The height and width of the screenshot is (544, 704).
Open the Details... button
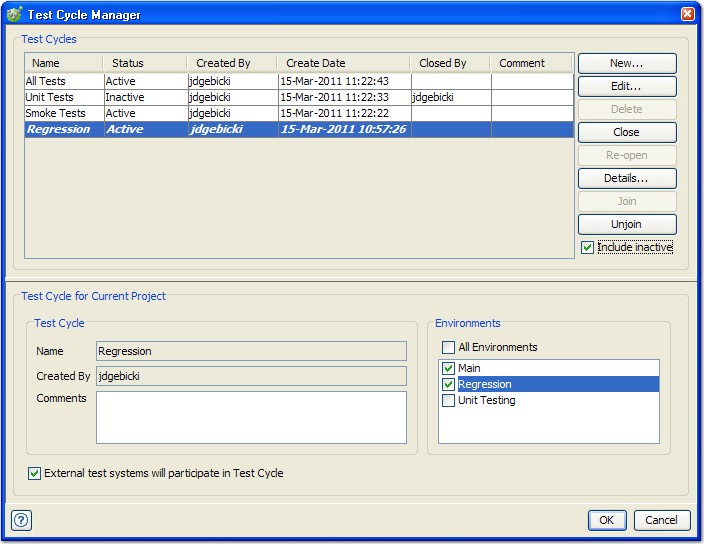click(x=626, y=178)
